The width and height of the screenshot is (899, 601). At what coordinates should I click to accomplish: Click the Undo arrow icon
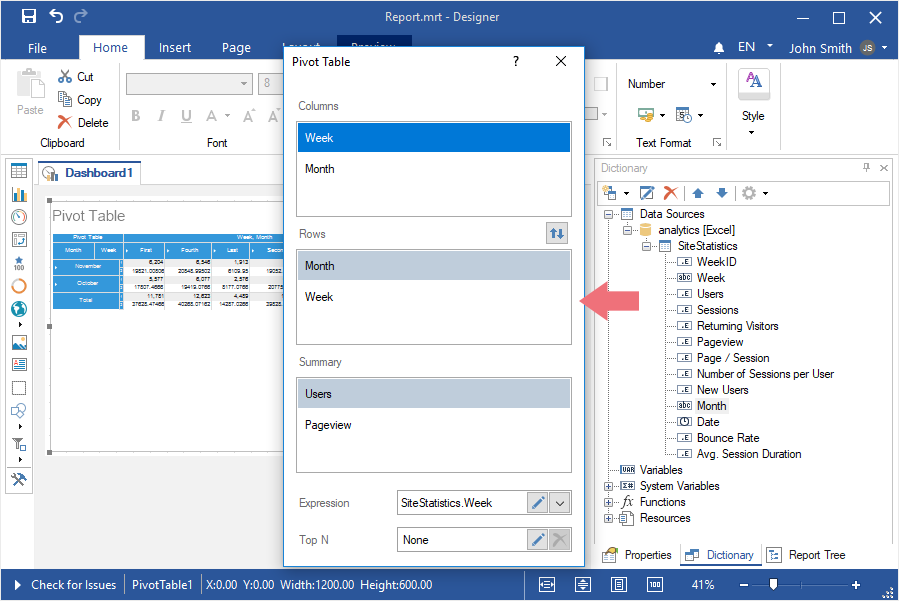pos(56,16)
